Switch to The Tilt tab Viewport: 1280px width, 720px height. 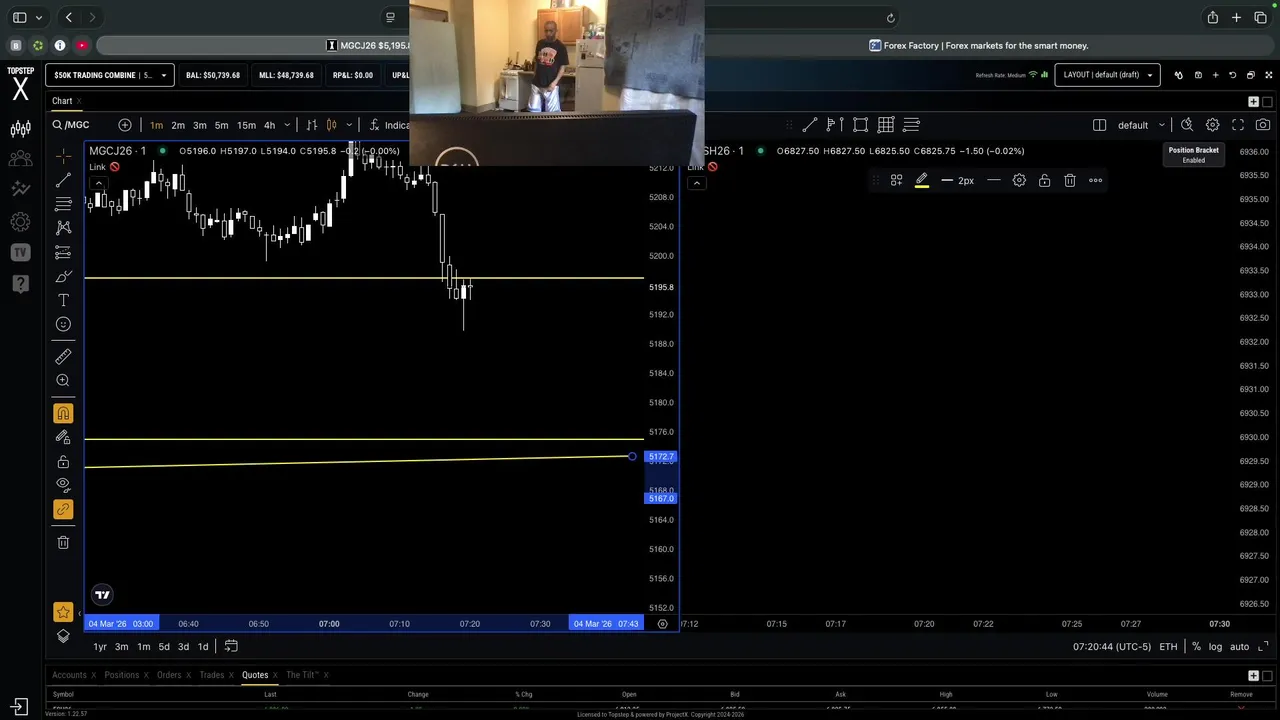pyautogui.click(x=302, y=675)
